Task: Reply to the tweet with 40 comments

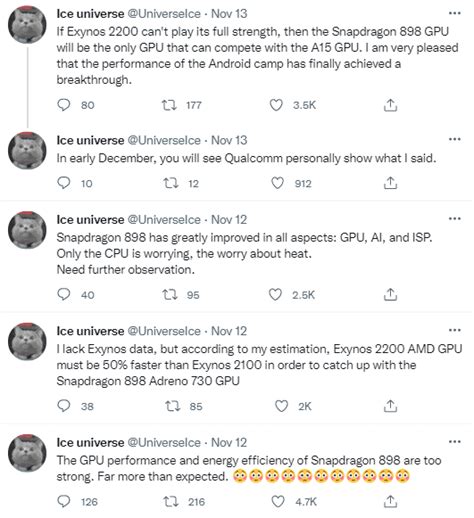Action: (64, 295)
